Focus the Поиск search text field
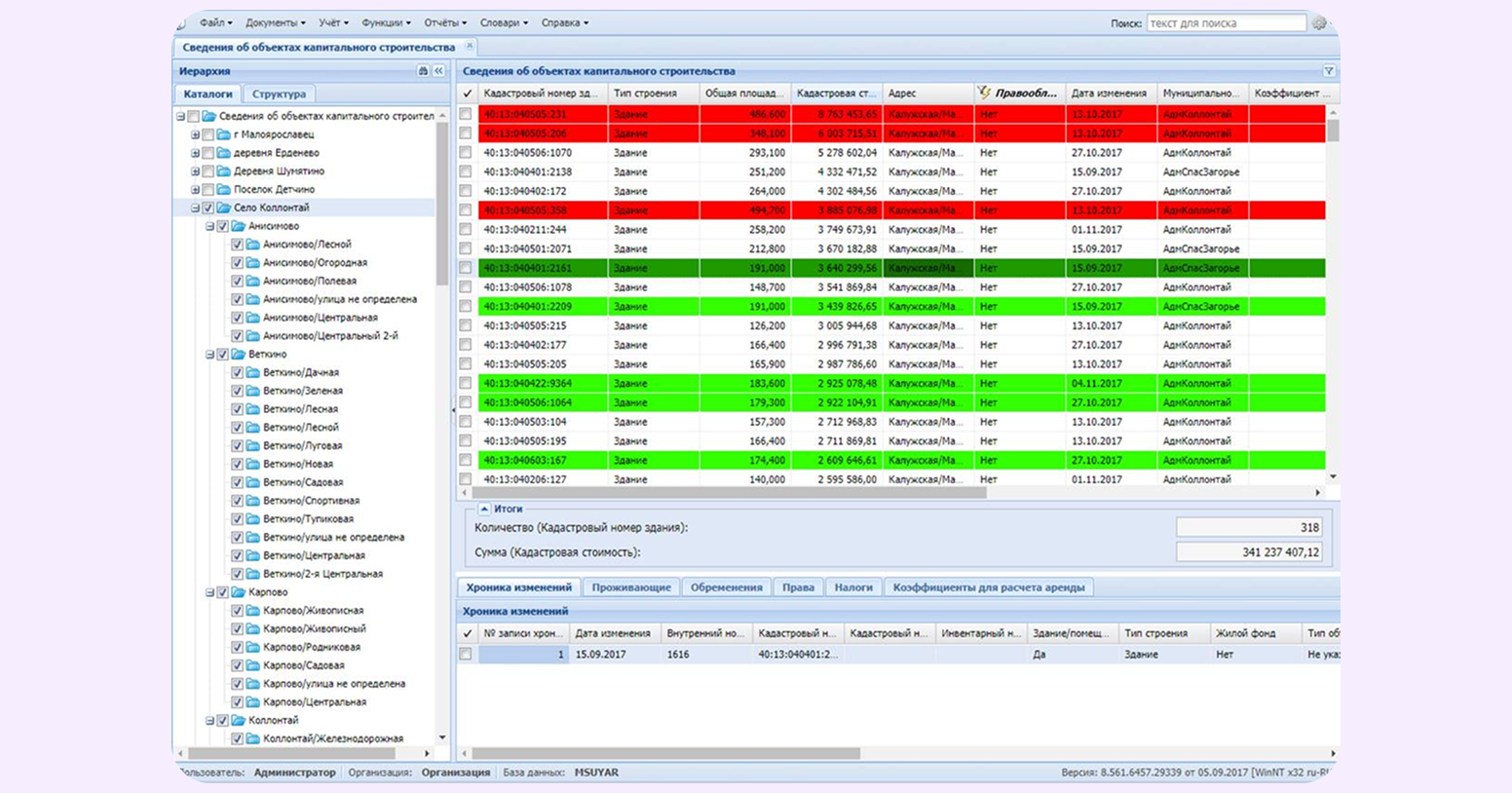 click(x=1226, y=22)
